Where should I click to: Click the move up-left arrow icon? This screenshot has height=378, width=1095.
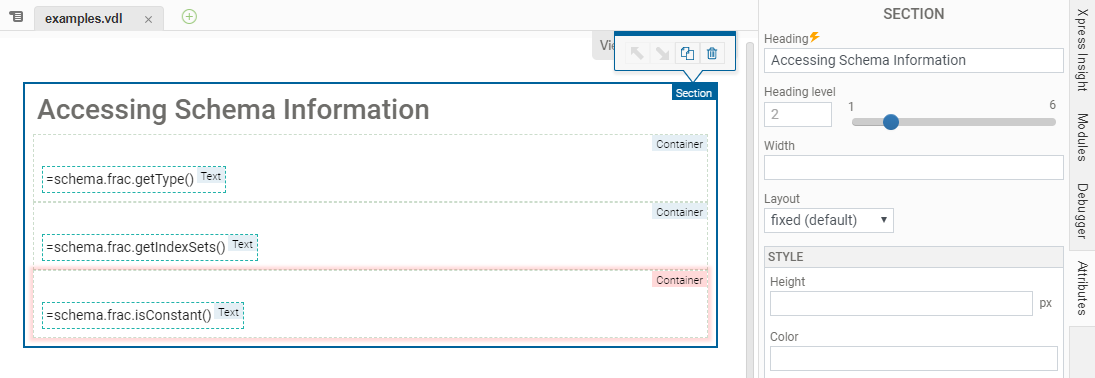pyautogui.click(x=637, y=53)
